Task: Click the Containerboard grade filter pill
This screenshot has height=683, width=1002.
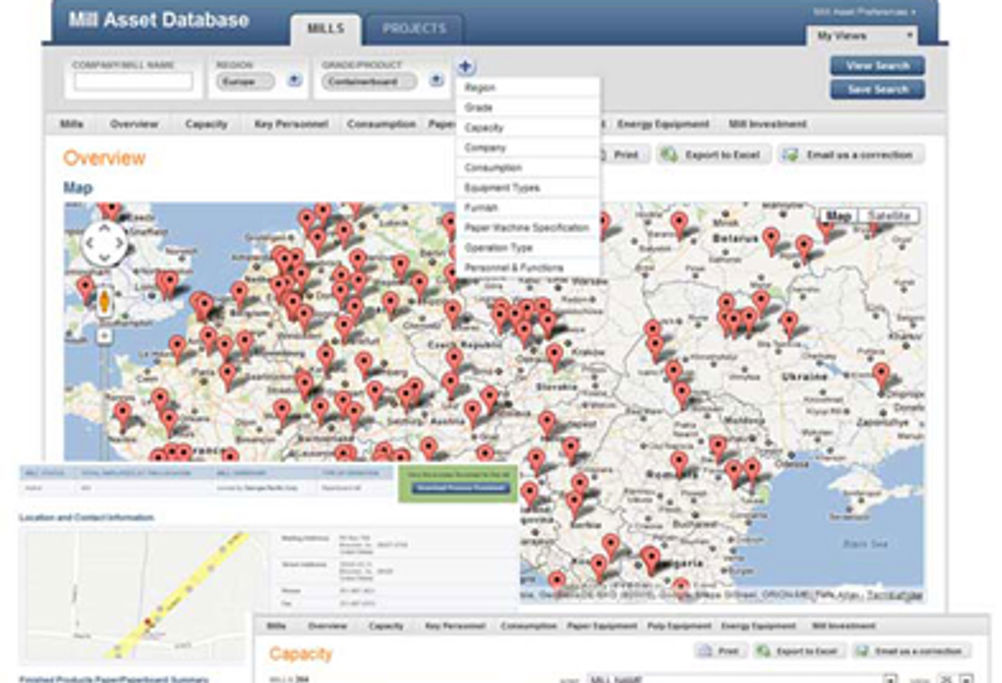Action: tap(369, 81)
